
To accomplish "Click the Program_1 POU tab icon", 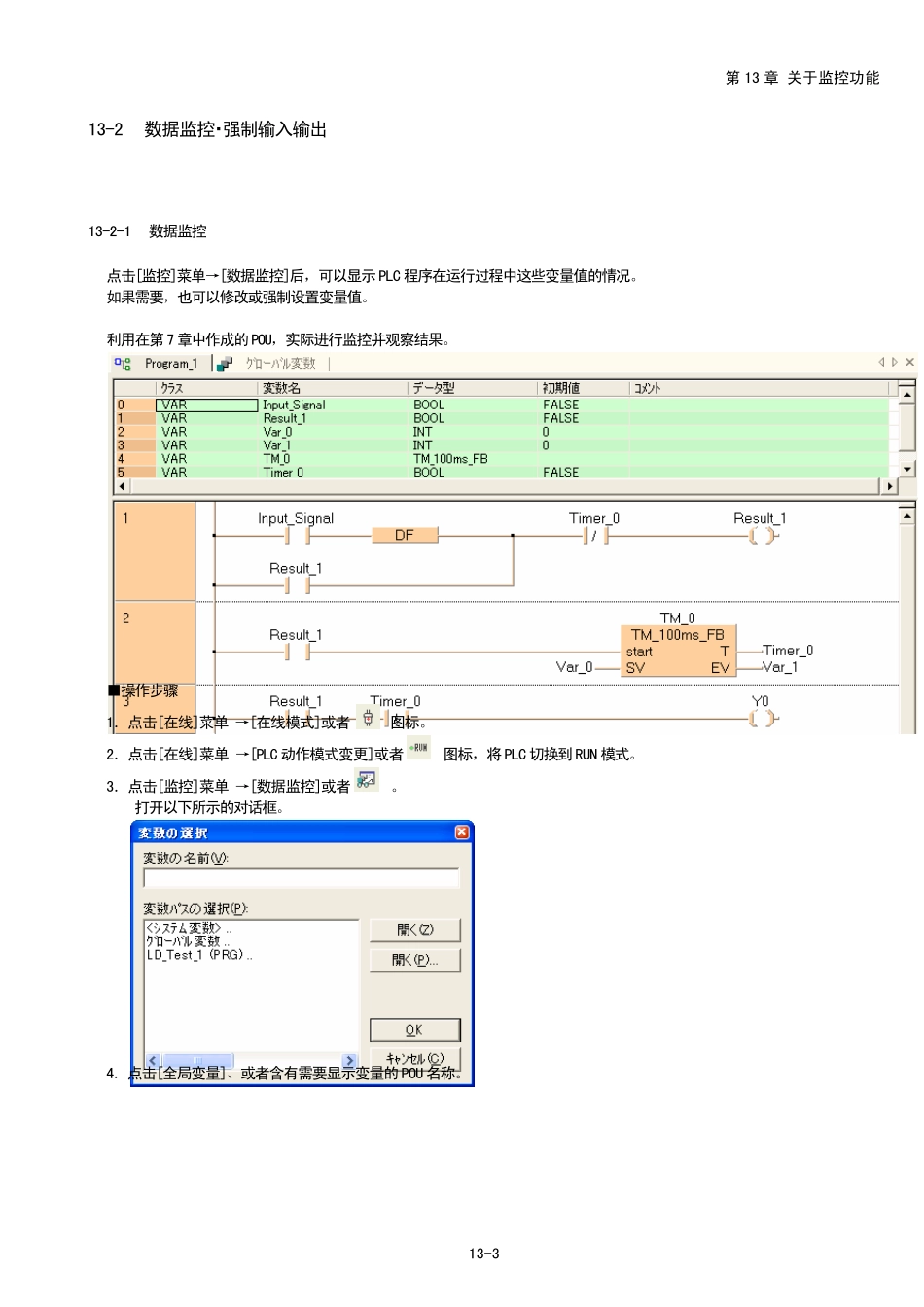I will click(x=123, y=364).
